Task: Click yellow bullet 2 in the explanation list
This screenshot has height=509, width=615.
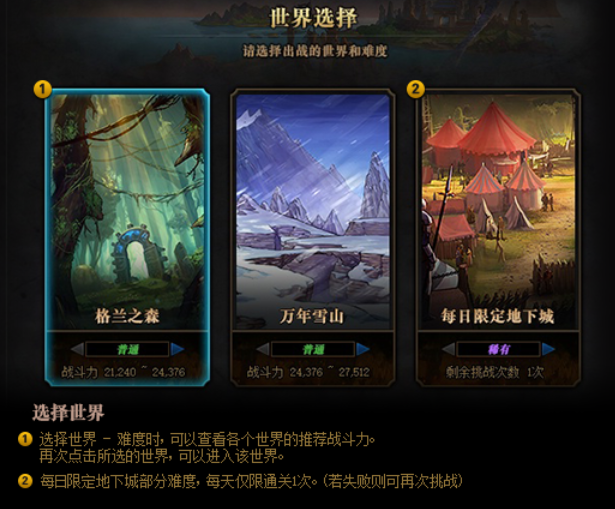Action: pos(25,480)
